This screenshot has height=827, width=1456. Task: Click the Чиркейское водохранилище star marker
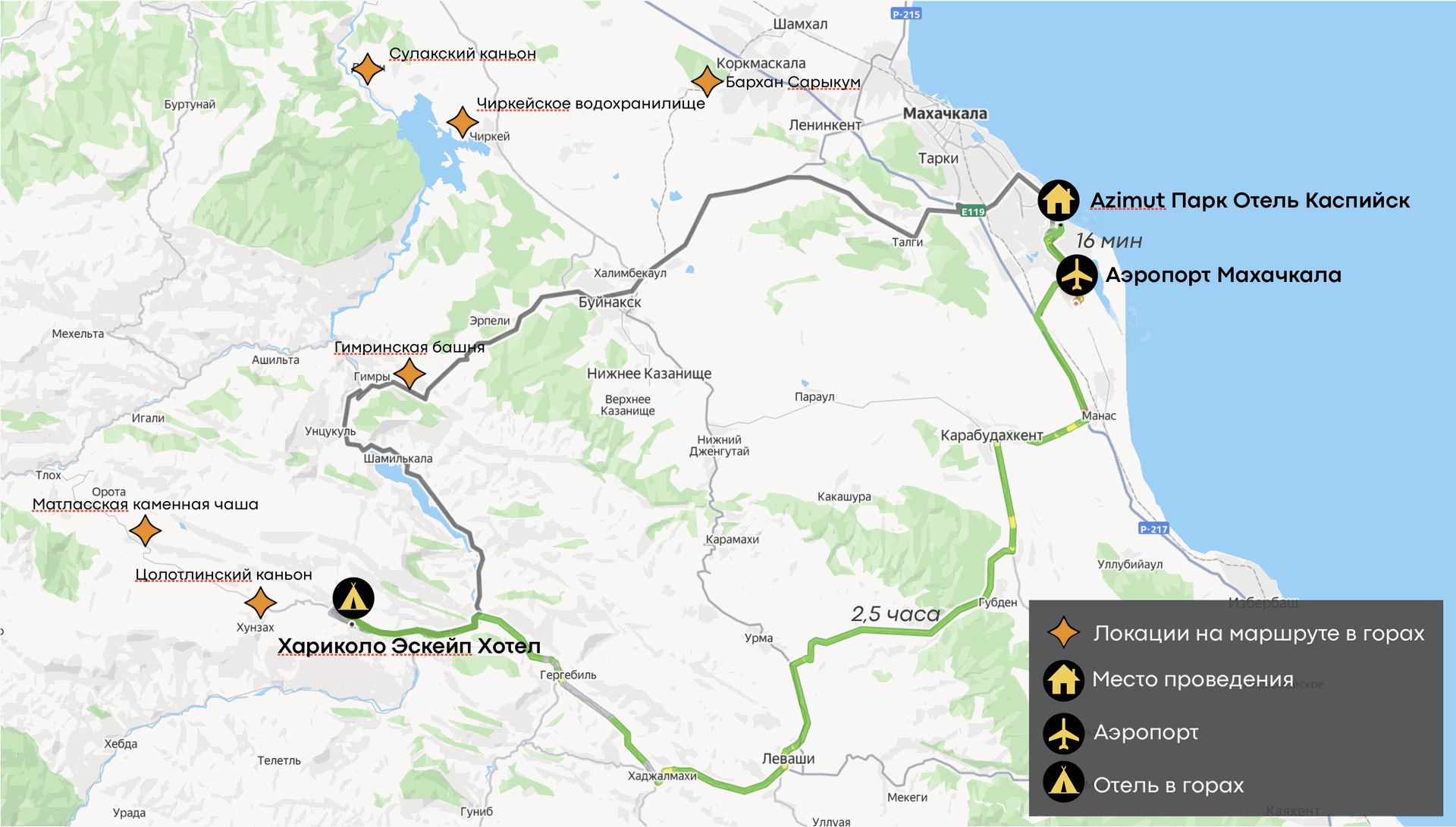click(x=462, y=121)
